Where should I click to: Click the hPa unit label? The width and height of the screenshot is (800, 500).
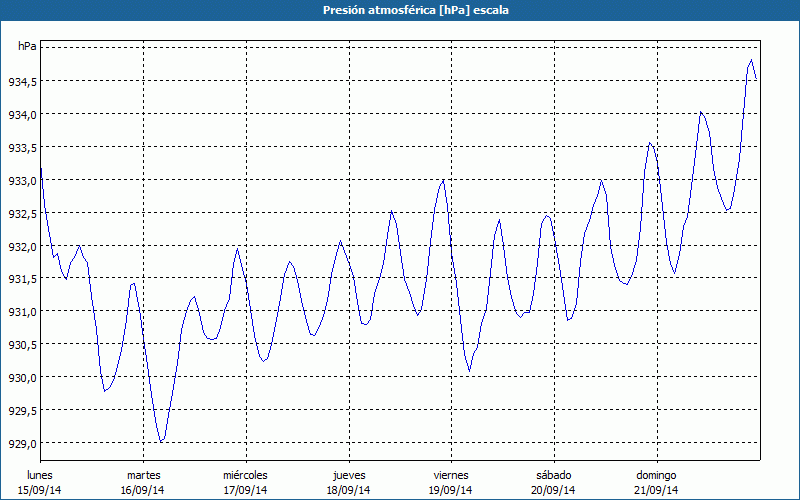click(28, 47)
